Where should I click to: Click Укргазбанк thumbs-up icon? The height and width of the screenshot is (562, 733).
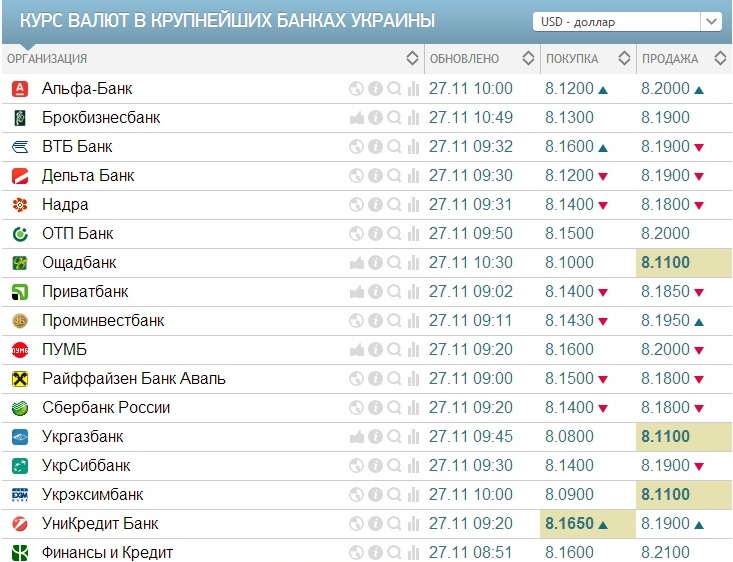pos(356,436)
